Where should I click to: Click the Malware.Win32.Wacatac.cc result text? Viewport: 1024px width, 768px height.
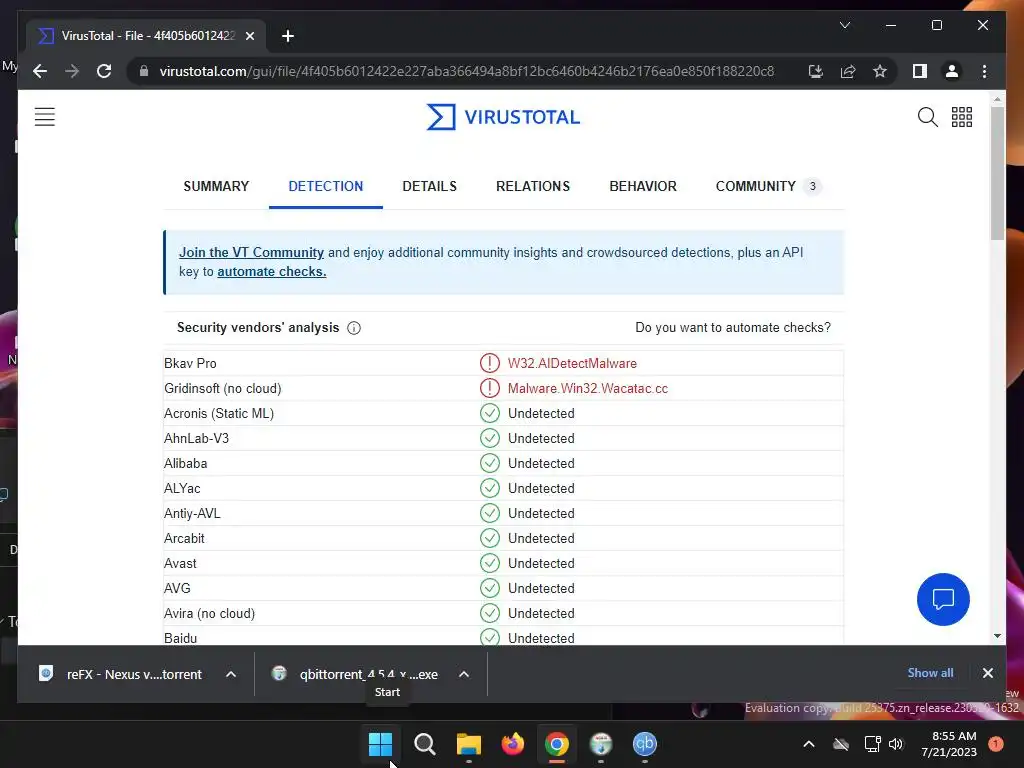tap(588, 389)
